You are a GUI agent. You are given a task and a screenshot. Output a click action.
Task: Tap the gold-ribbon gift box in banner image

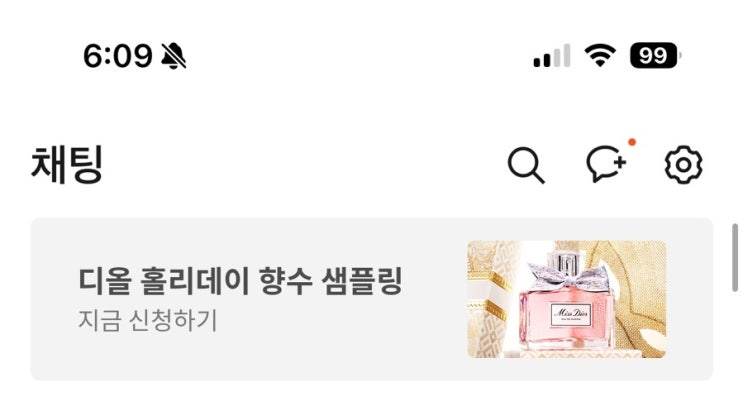pyautogui.click(x=490, y=303)
